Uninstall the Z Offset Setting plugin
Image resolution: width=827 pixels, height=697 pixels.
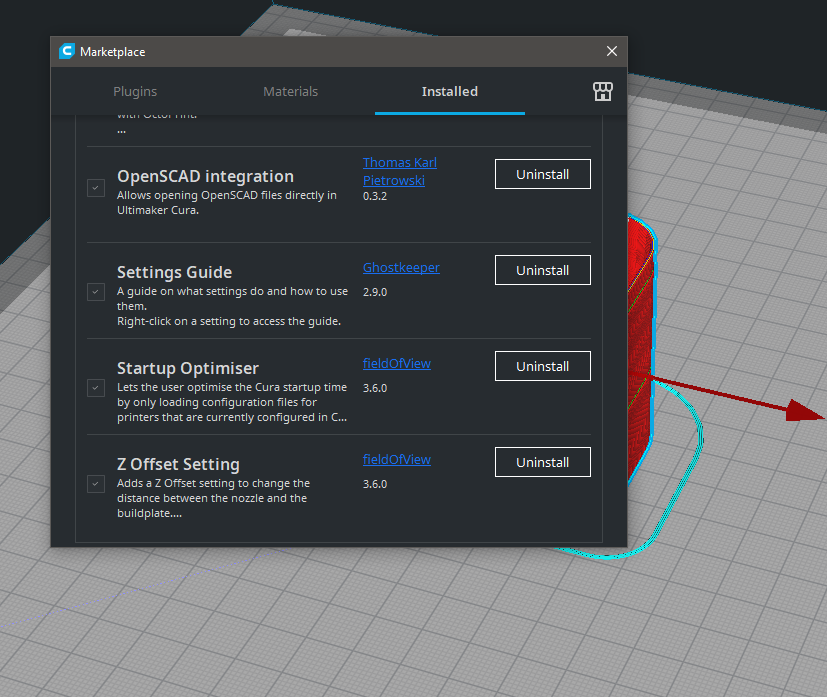click(x=543, y=462)
